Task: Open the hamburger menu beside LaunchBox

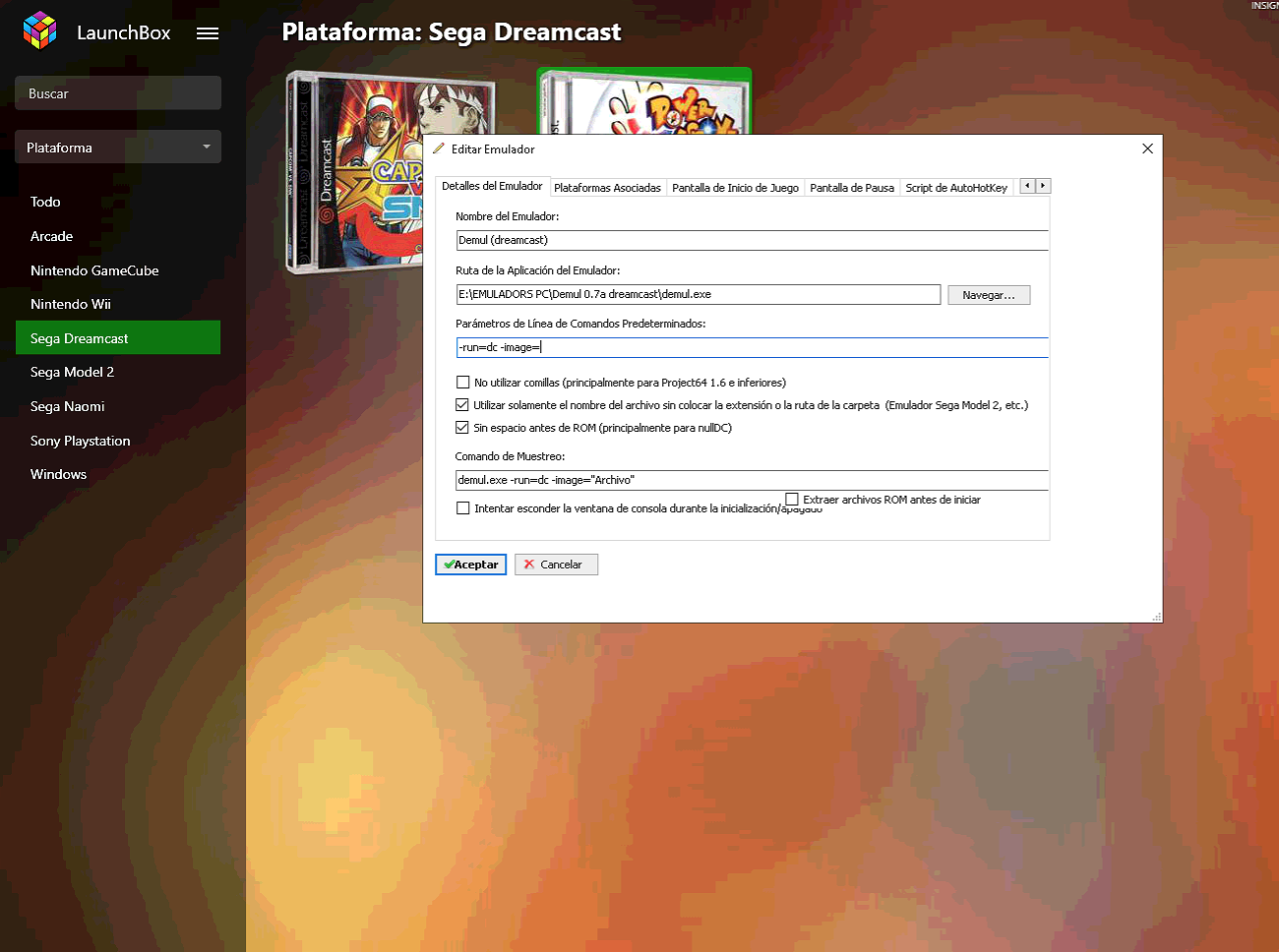Action: coord(208,33)
